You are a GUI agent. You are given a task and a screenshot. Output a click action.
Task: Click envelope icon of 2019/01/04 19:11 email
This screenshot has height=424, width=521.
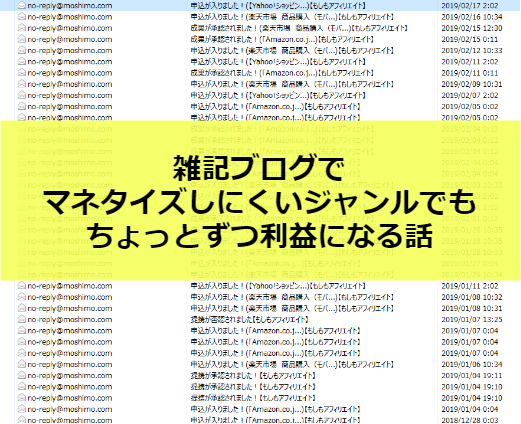(22, 375)
